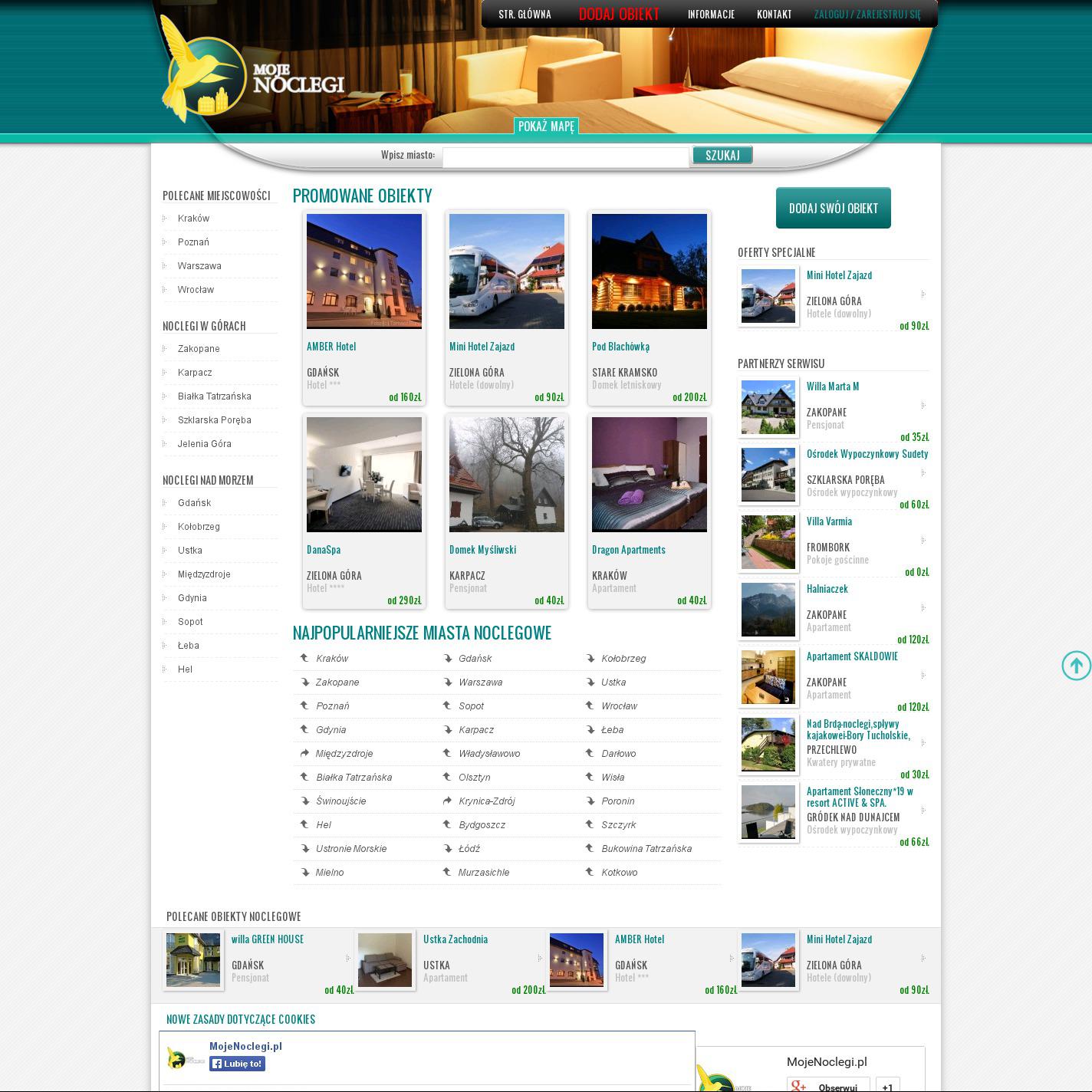Image resolution: width=1092 pixels, height=1092 pixels.
Task: Click the Łeba link in the sidebar
Action: coord(188,646)
